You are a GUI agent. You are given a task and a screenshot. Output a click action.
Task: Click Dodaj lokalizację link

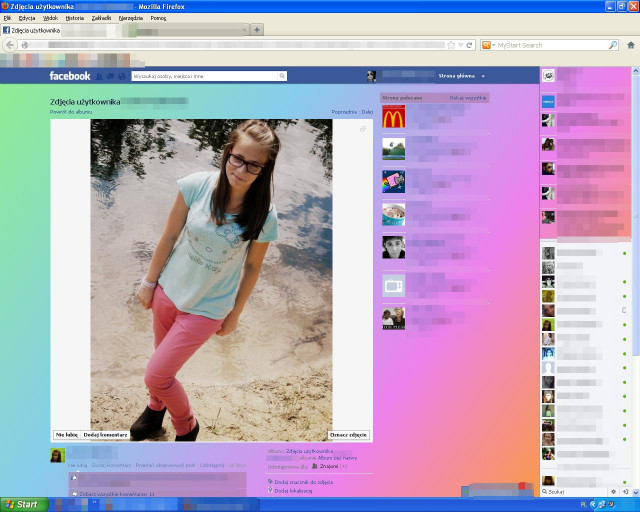pos(293,491)
